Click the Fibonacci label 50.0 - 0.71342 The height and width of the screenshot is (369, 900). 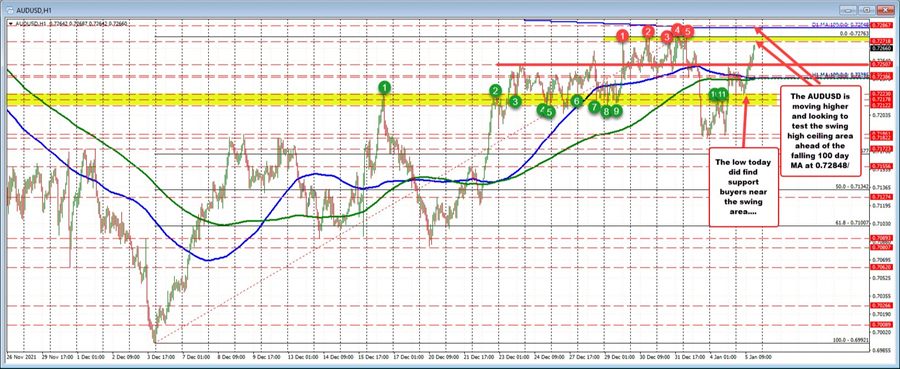pyautogui.click(x=852, y=187)
